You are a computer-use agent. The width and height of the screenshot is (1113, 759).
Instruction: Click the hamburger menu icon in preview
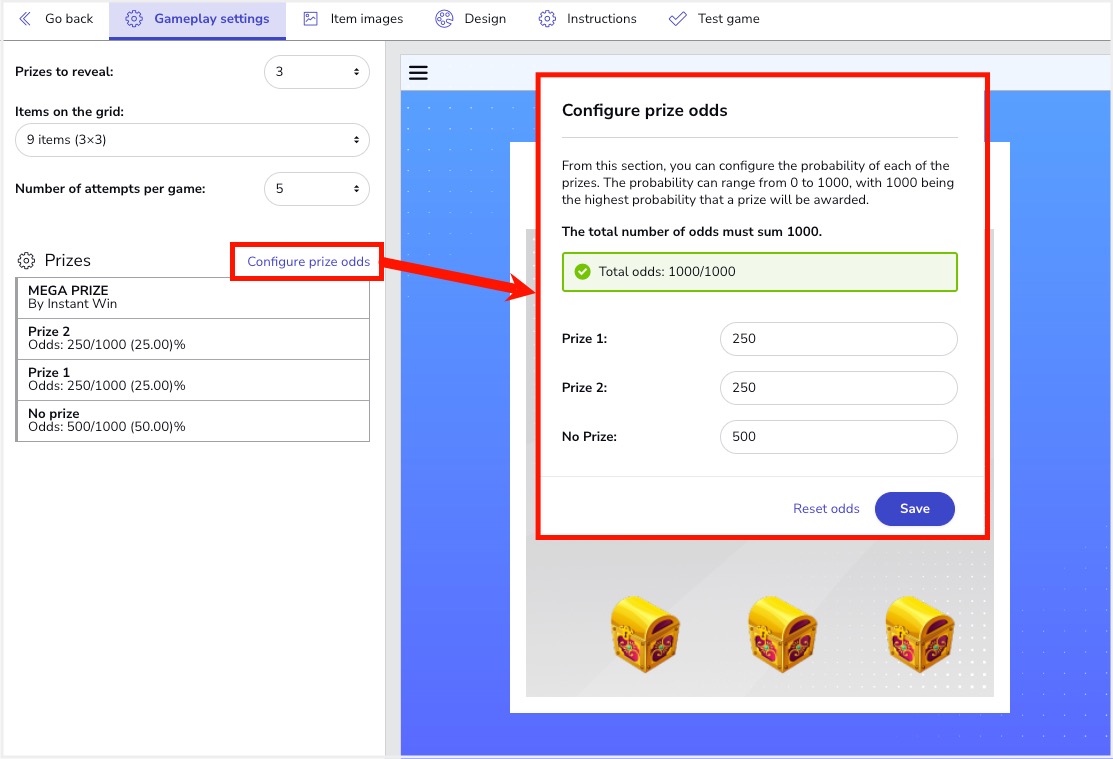418,72
